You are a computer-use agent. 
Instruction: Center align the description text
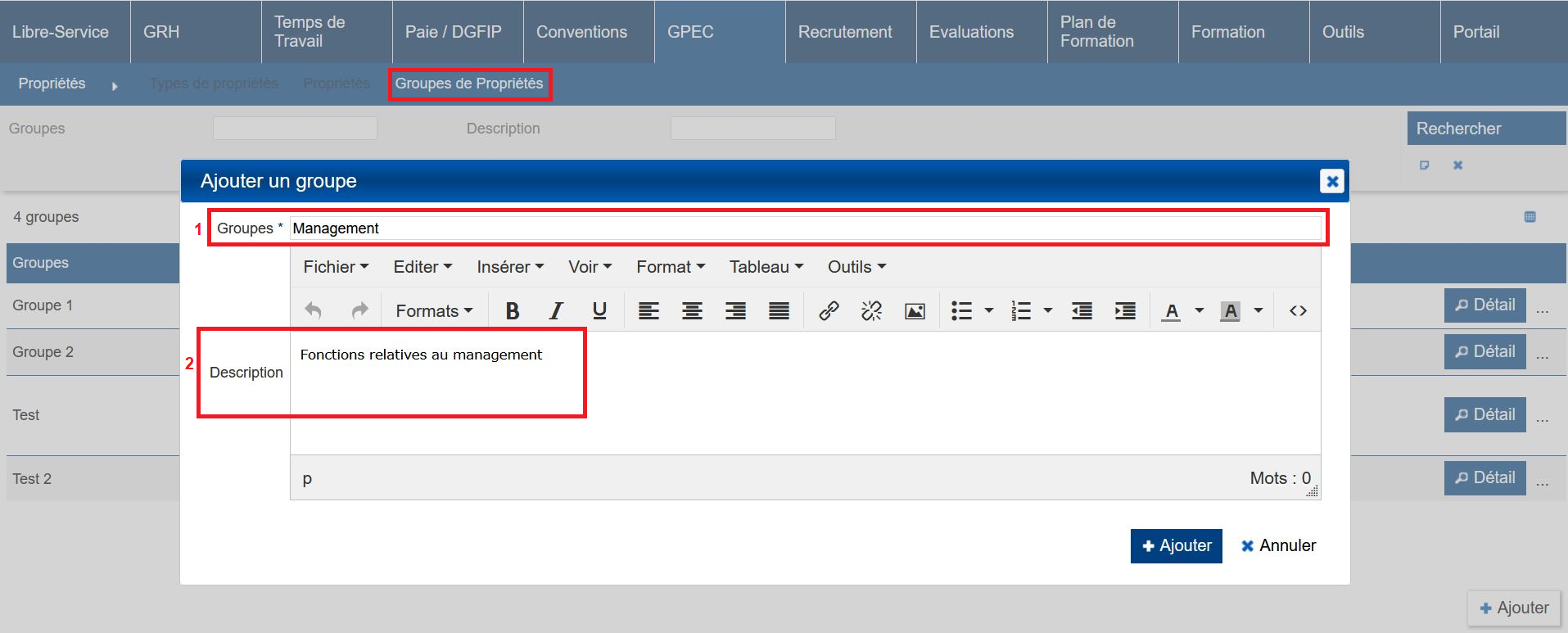[x=692, y=311]
